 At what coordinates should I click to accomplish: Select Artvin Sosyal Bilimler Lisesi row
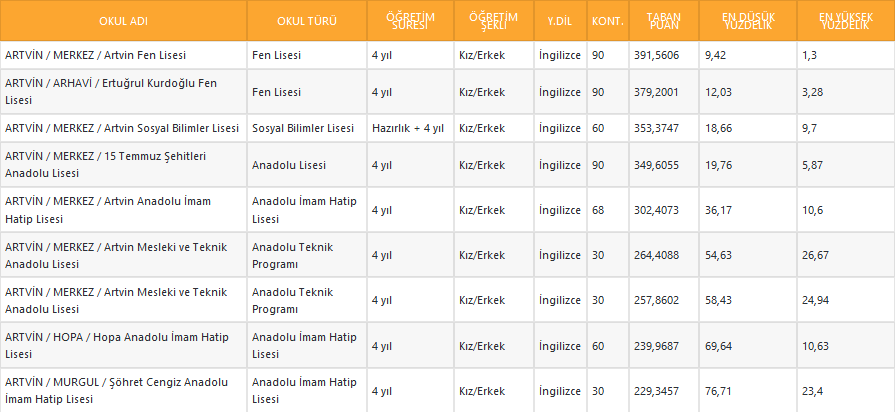pyautogui.click(x=122, y=129)
